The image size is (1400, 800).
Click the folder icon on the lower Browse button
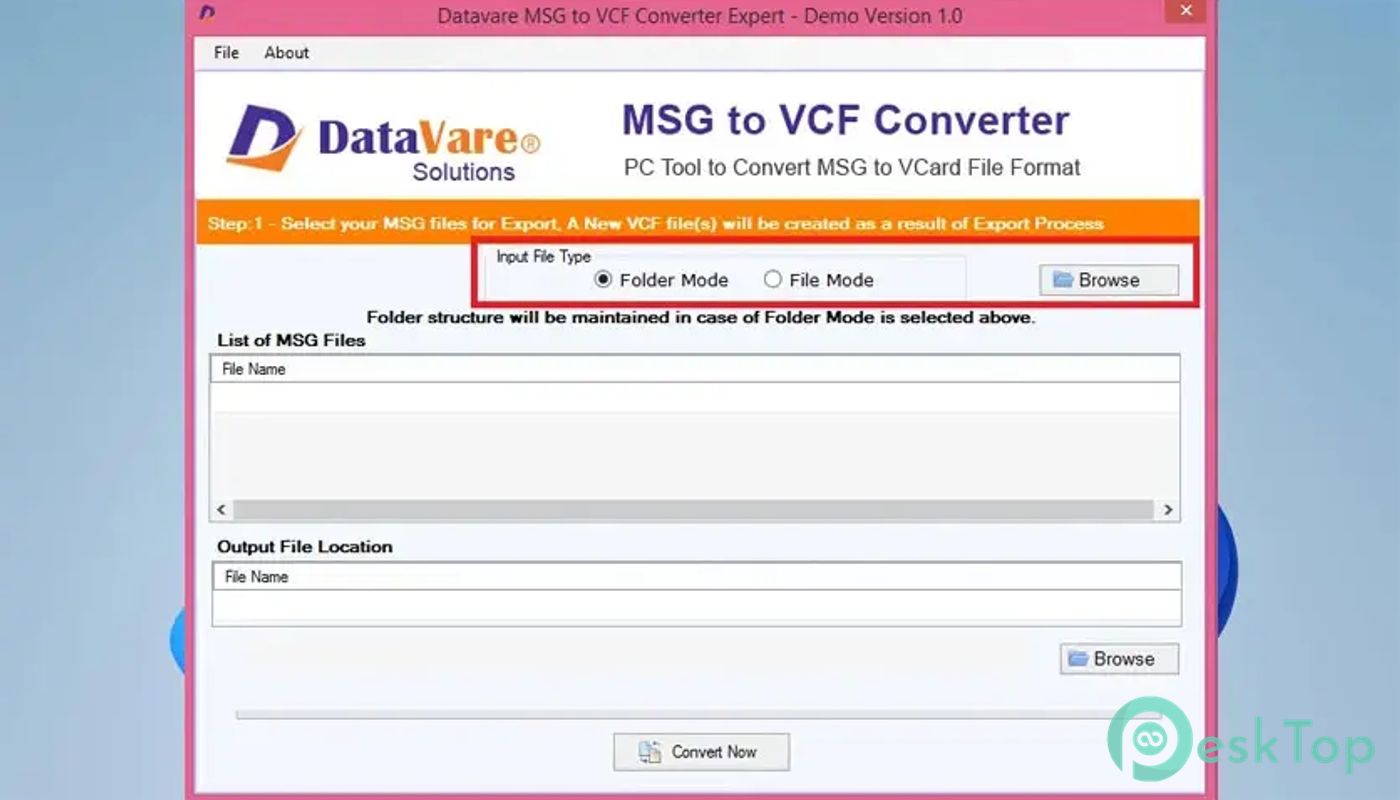click(x=1078, y=659)
